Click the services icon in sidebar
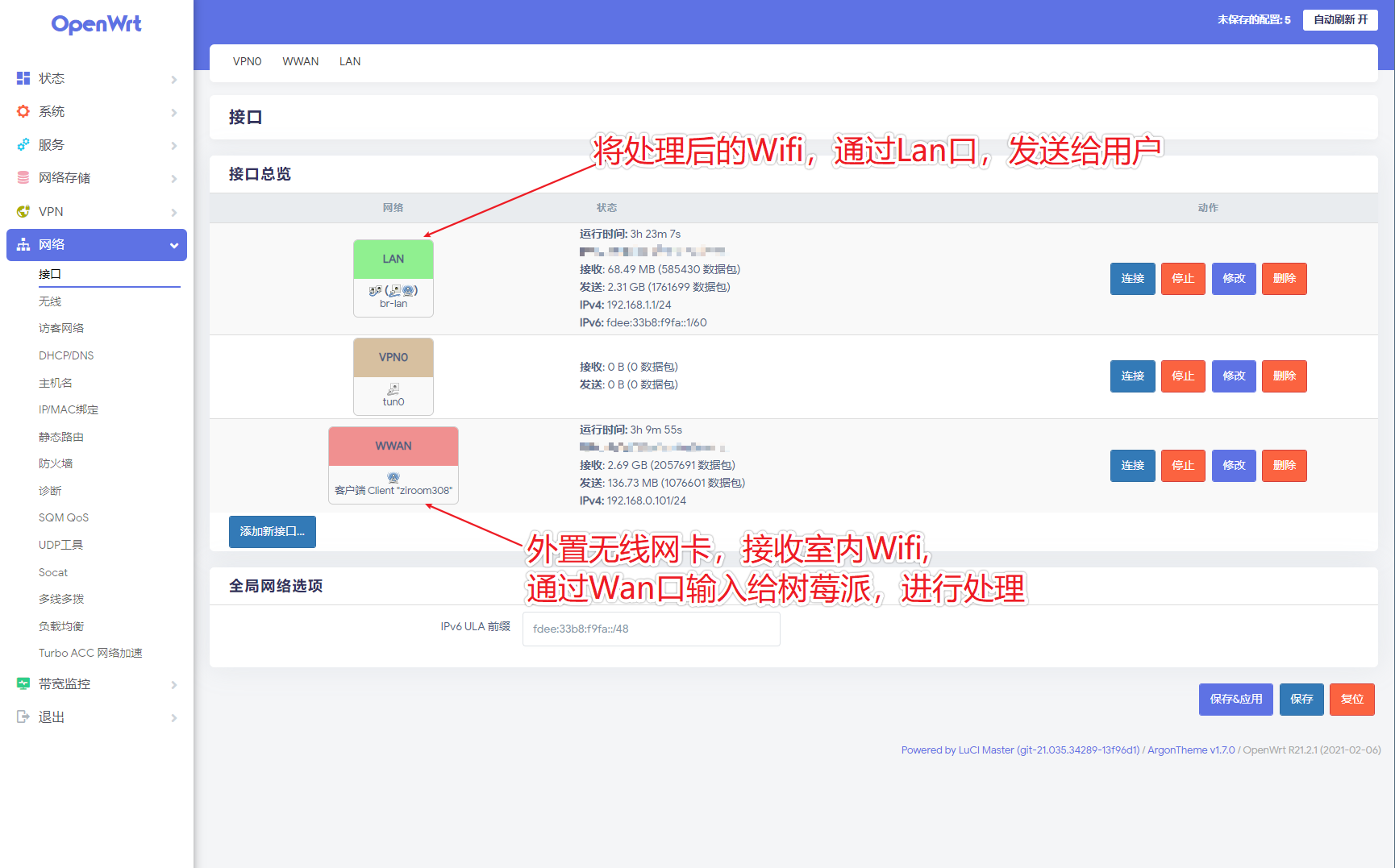The image size is (1395, 868). point(23,144)
